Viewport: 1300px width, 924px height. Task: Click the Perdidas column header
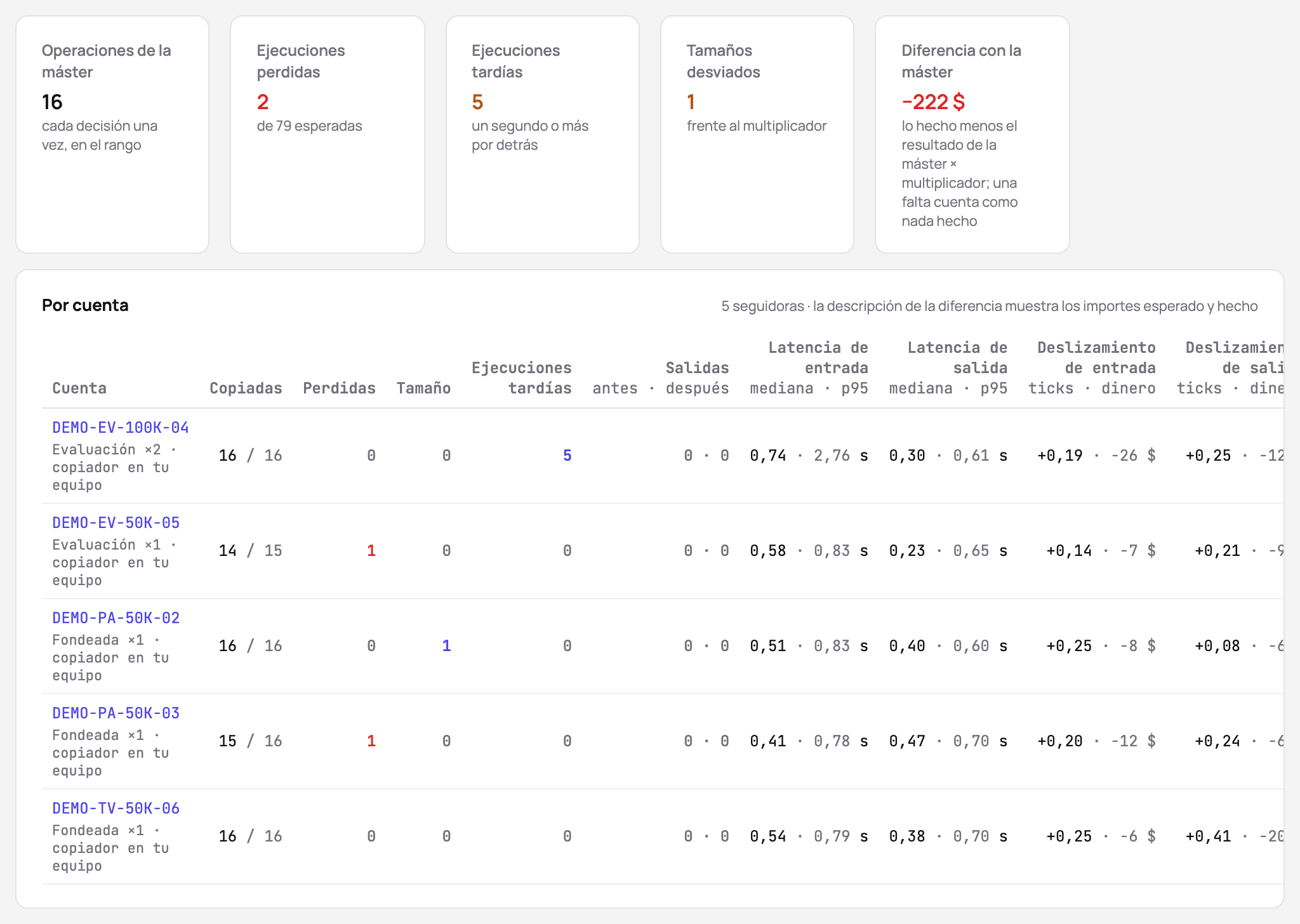[x=339, y=388]
